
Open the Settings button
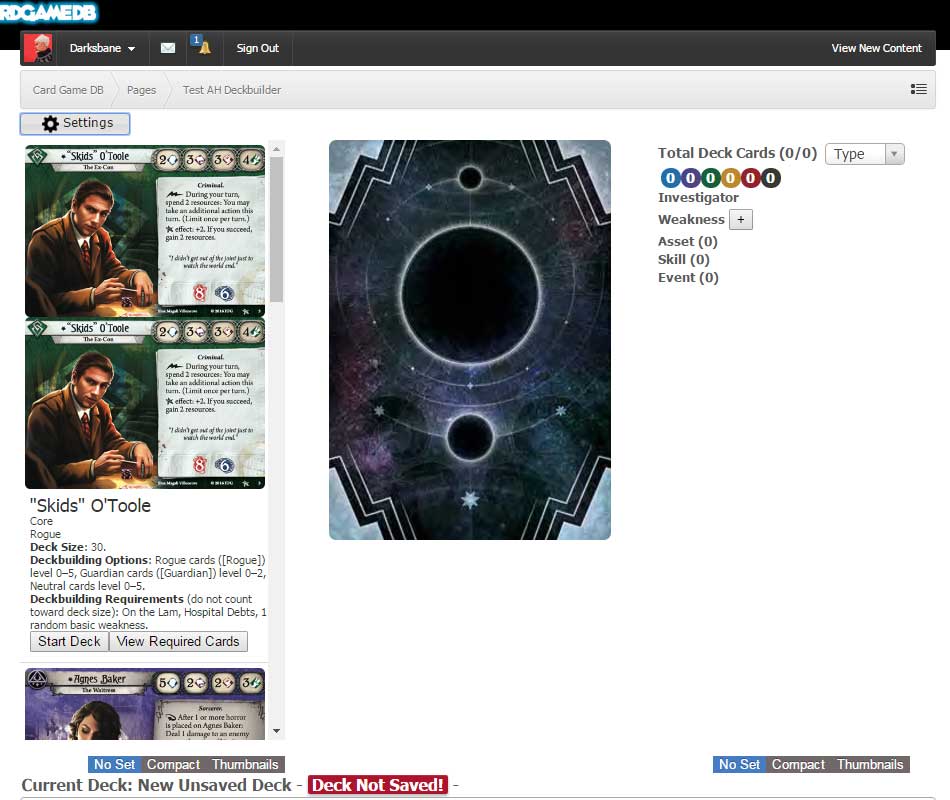point(75,123)
